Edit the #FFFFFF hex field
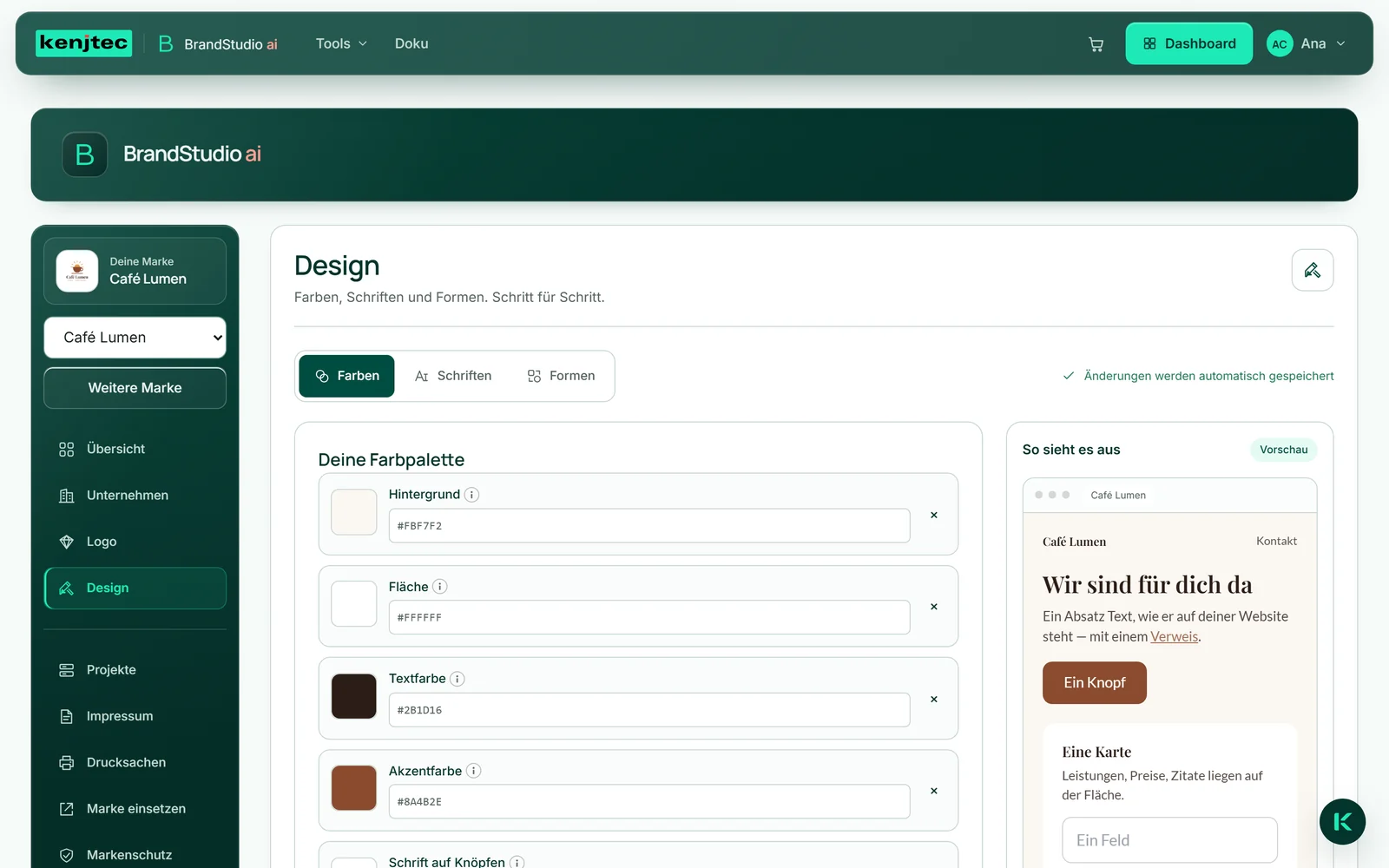The height and width of the screenshot is (868, 1389). [649, 618]
